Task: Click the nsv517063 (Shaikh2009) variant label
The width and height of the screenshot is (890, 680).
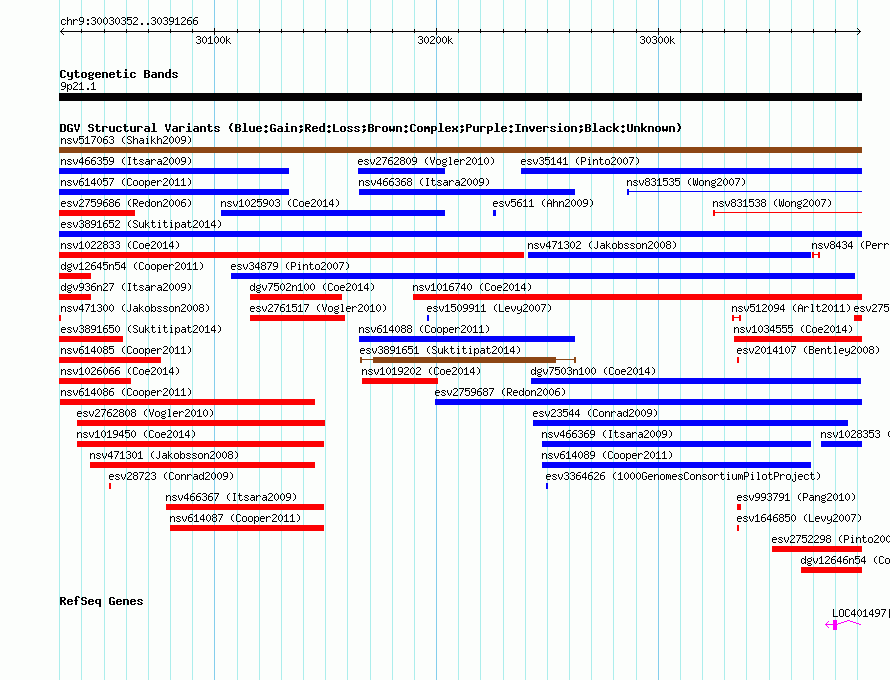Action: pos(126,140)
